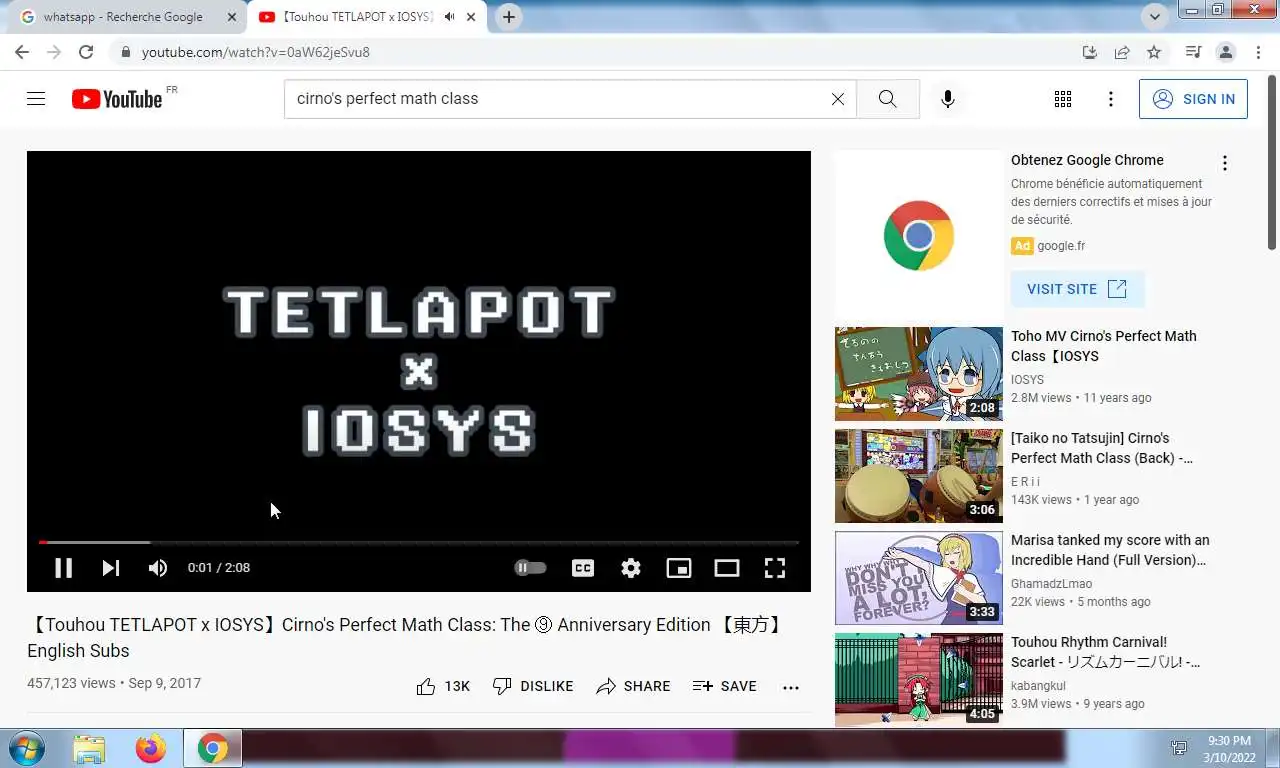Close the whatsapp Google tab

(x=232, y=17)
